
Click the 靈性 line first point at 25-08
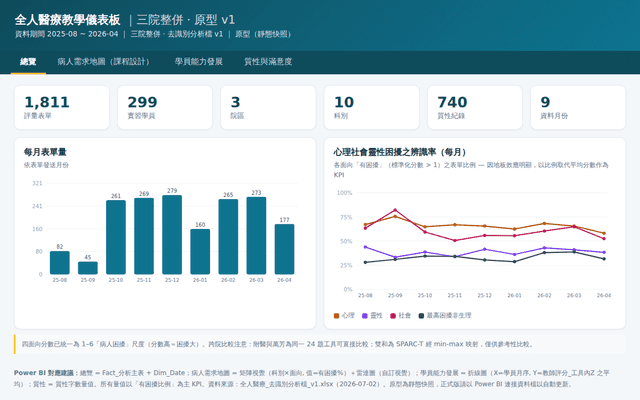click(365, 247)
